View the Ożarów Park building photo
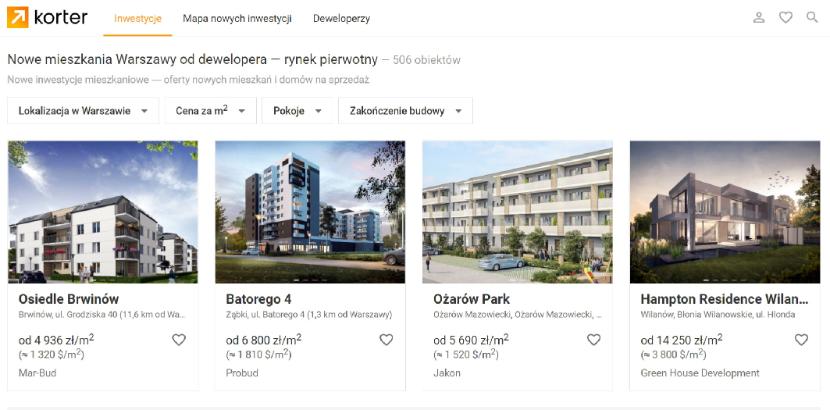 (x=517, y=212)
